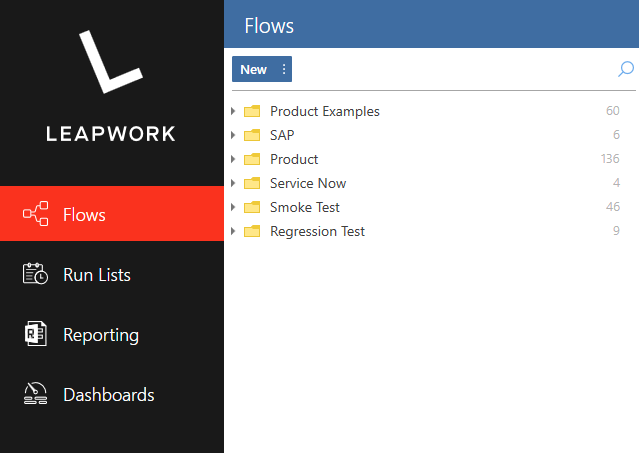
Task: Click the Dashboards gauge icon
Action: (x=35, y=394)
